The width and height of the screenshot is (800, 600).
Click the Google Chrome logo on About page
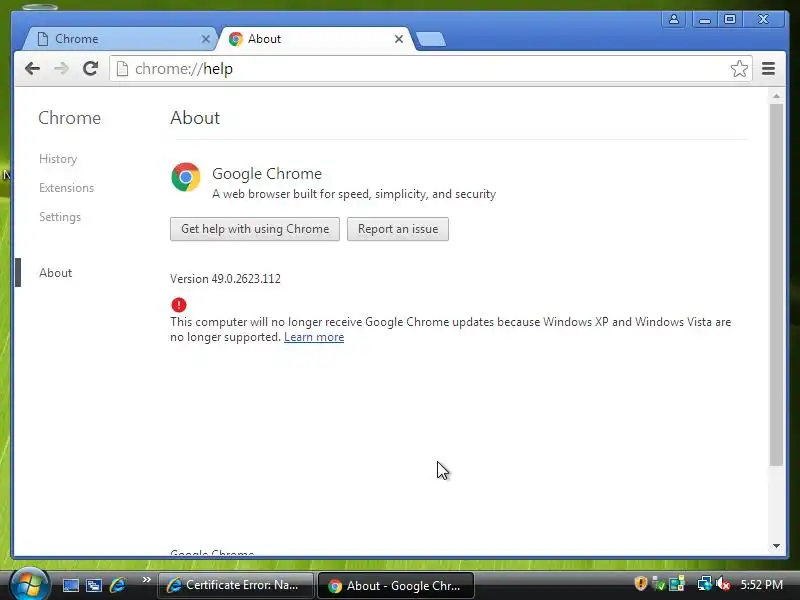tap(186, 177)
